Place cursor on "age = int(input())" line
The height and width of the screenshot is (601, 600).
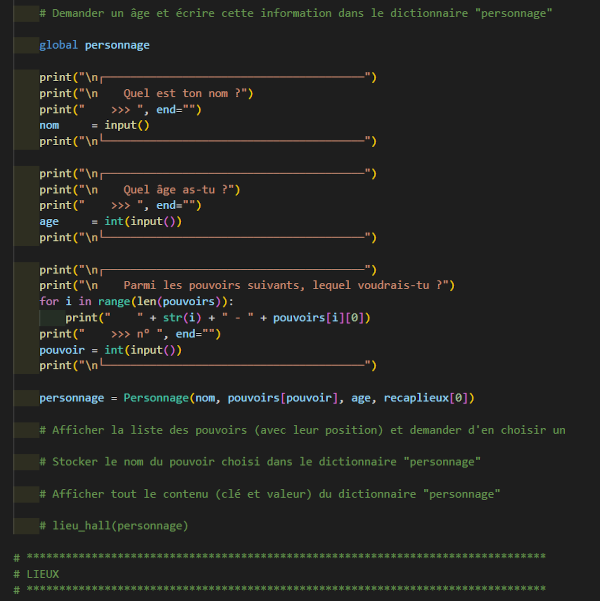110,221
